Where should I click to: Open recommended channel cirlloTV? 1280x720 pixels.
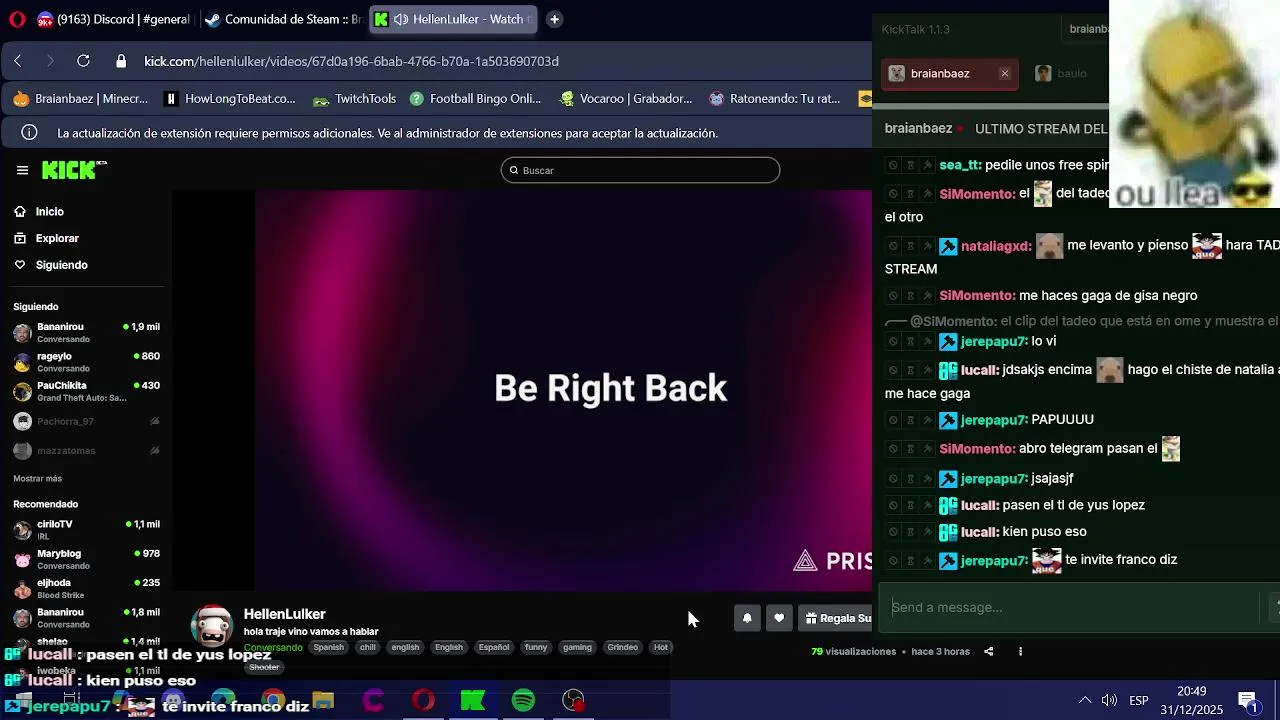coord(86,530)
